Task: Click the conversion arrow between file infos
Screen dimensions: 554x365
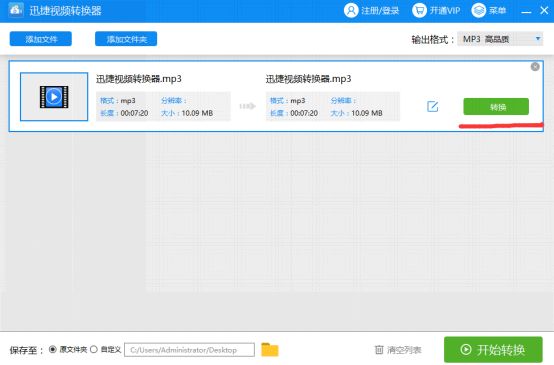Action: (x=247, y=106)
